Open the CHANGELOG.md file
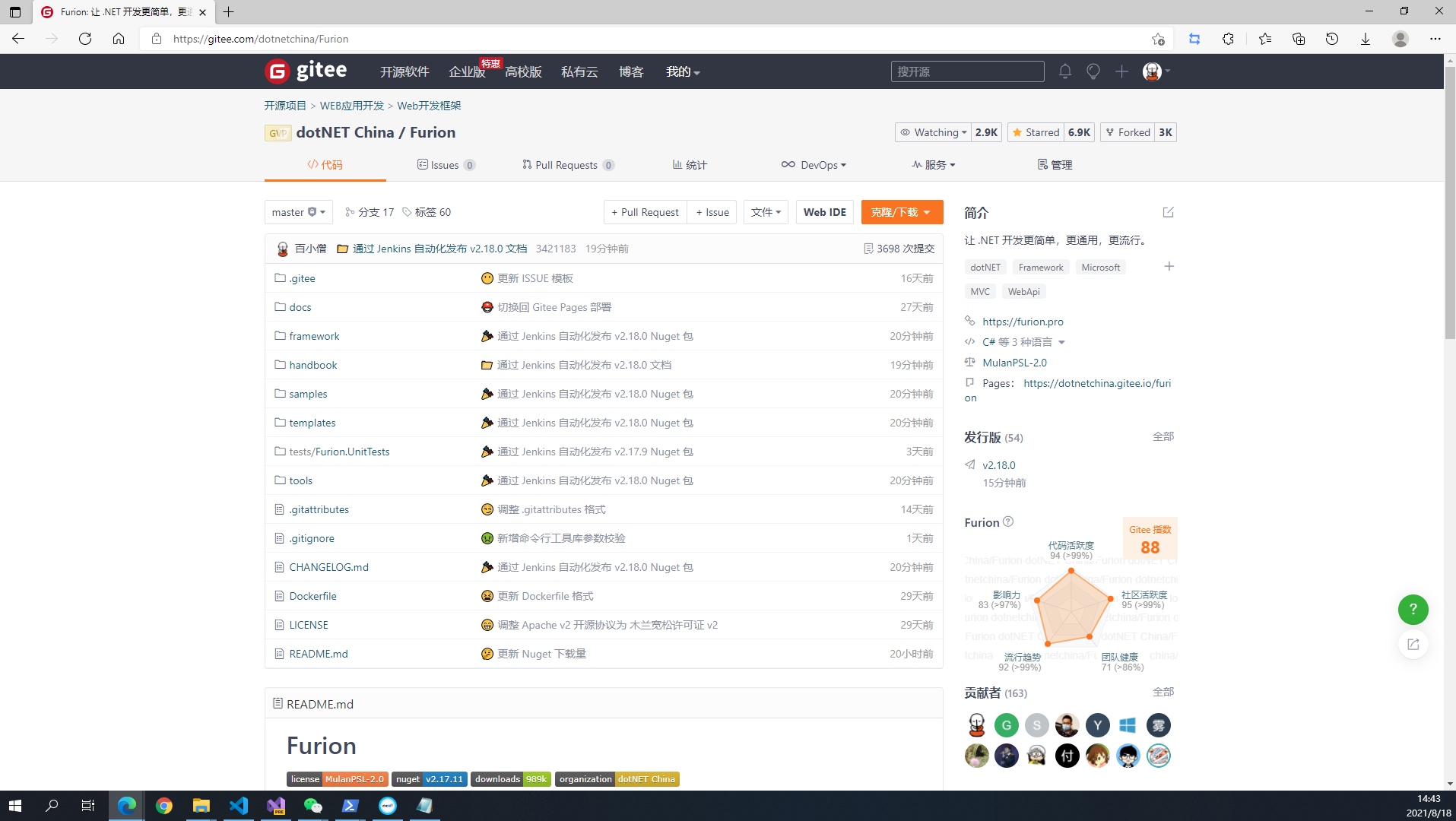The width and height of the screenshot is (1456, 821). [328, 567]
